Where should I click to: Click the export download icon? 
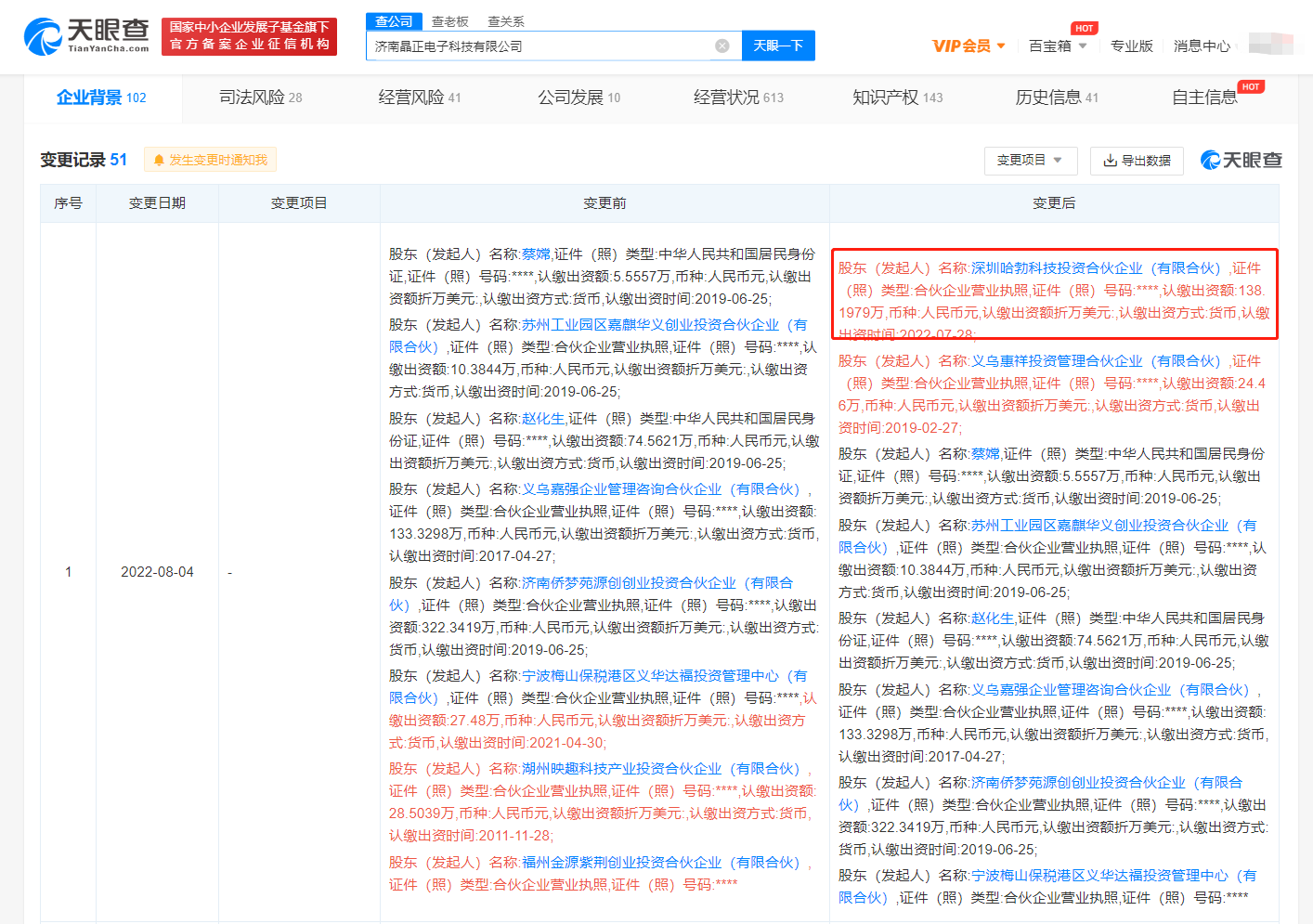pos(1110,161)
